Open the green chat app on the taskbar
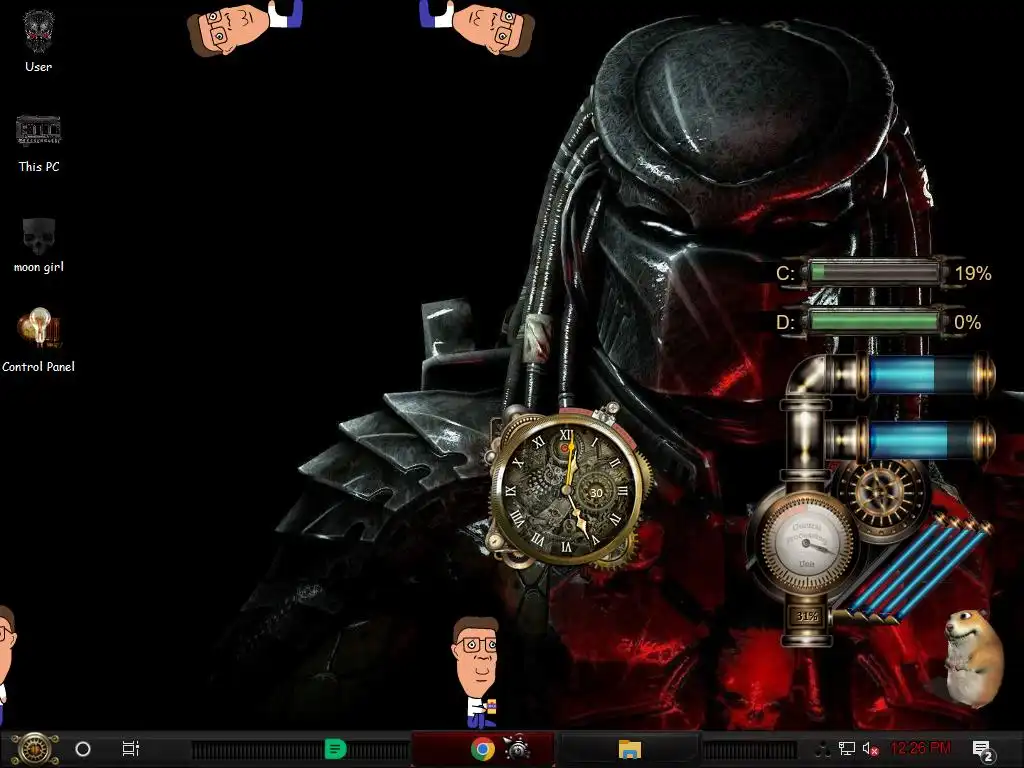This screenshot has height=768, width=1024. [335, 749]
